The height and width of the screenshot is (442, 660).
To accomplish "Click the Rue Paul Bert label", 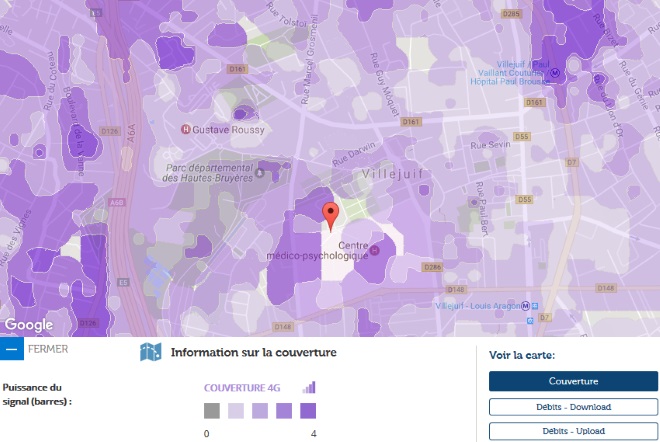I will [x=481, y=209].
